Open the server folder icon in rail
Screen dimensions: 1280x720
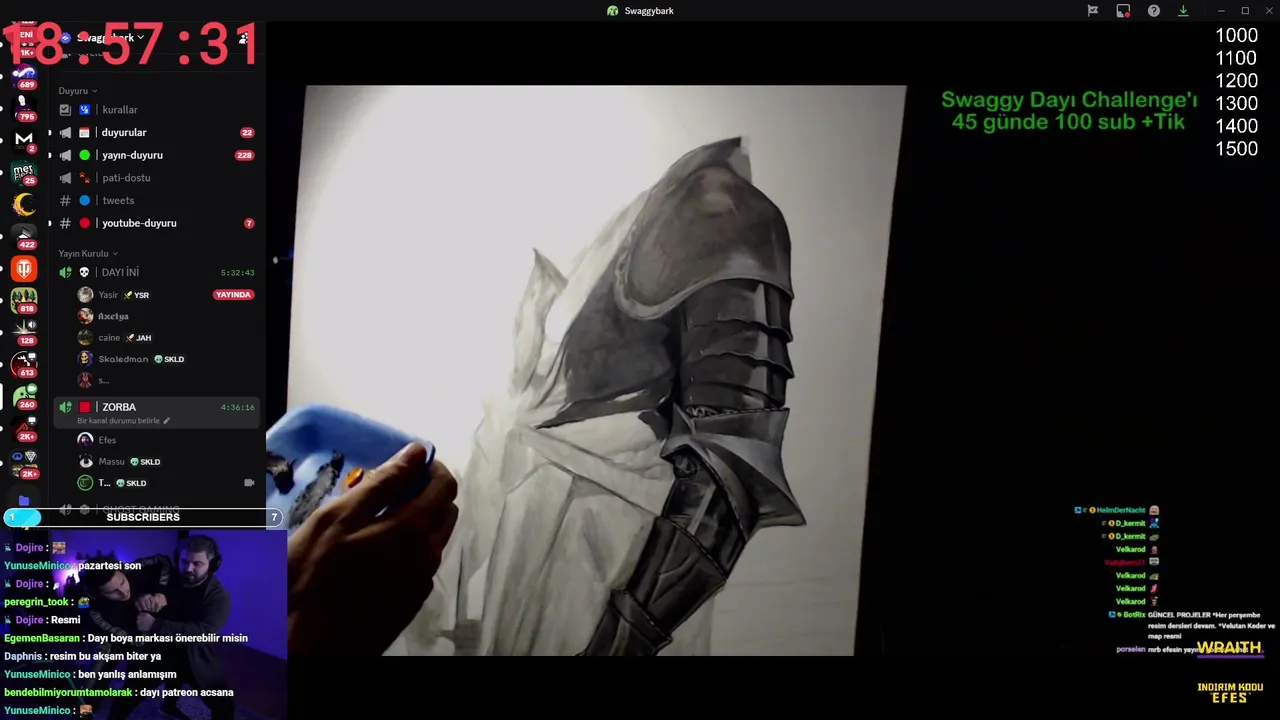tap(24, 500)
